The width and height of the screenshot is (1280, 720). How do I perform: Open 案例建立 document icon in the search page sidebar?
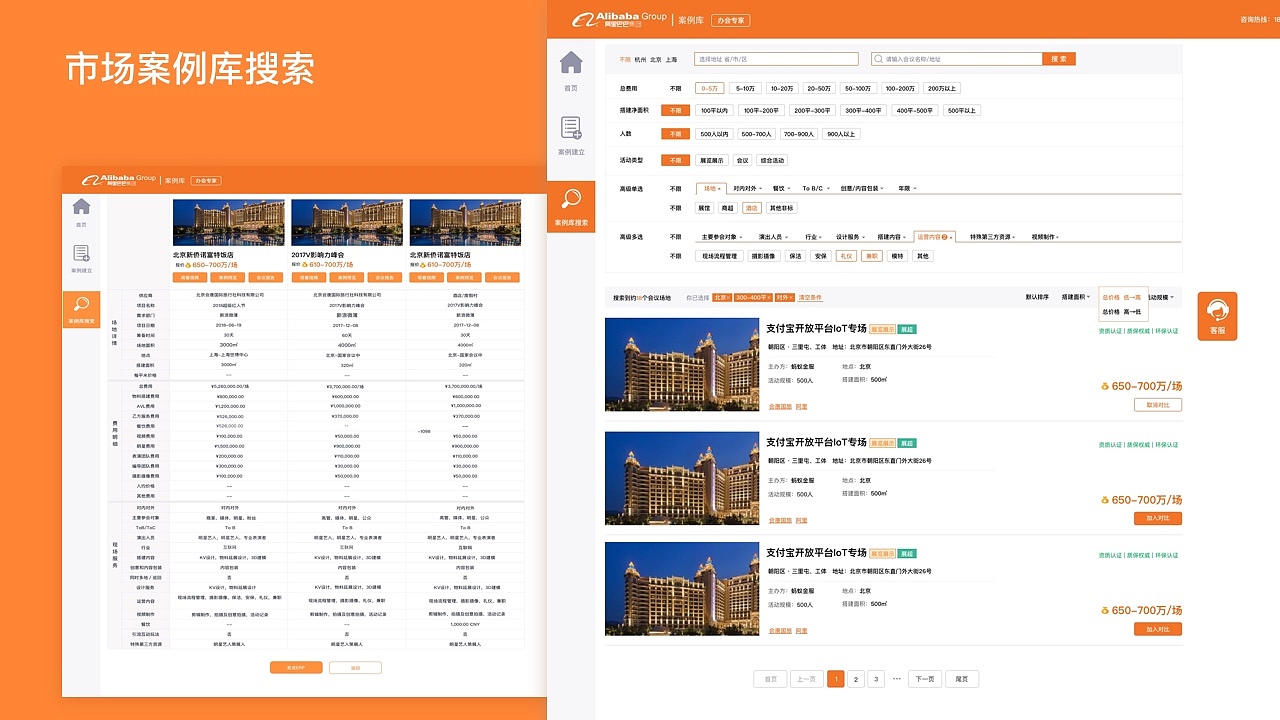[x=571, y=127]
